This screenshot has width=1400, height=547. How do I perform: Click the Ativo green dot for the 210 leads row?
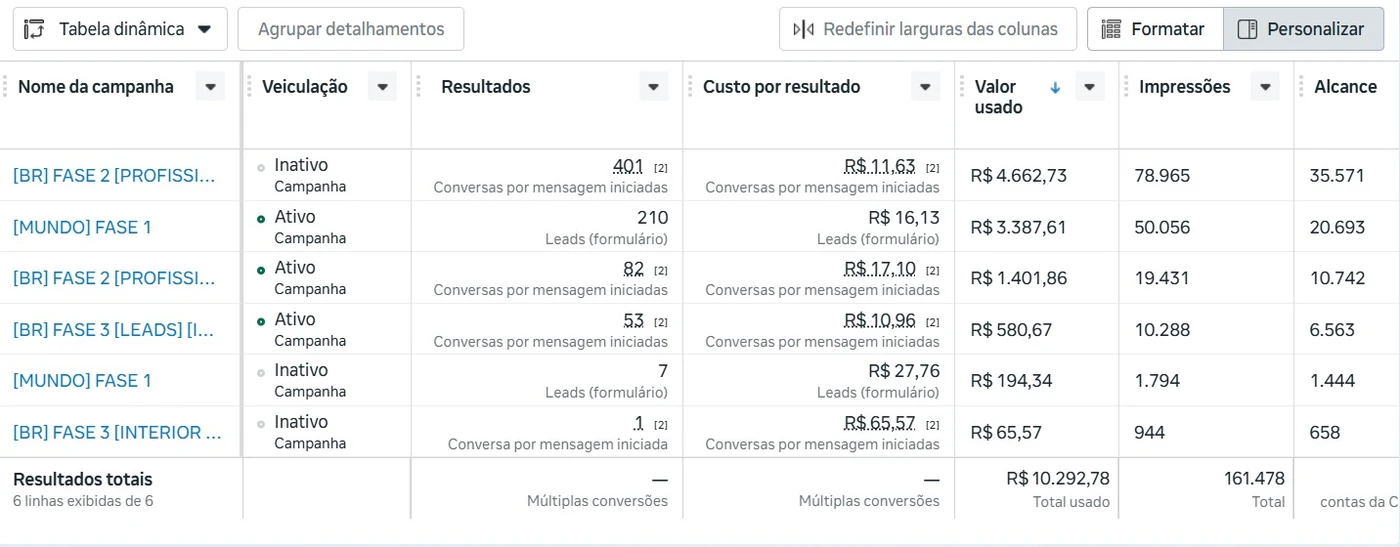261,218
